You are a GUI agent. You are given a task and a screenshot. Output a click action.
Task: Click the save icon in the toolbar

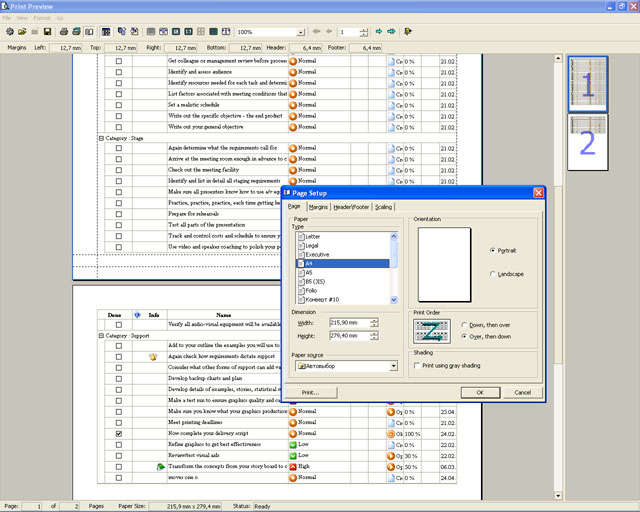47,32
